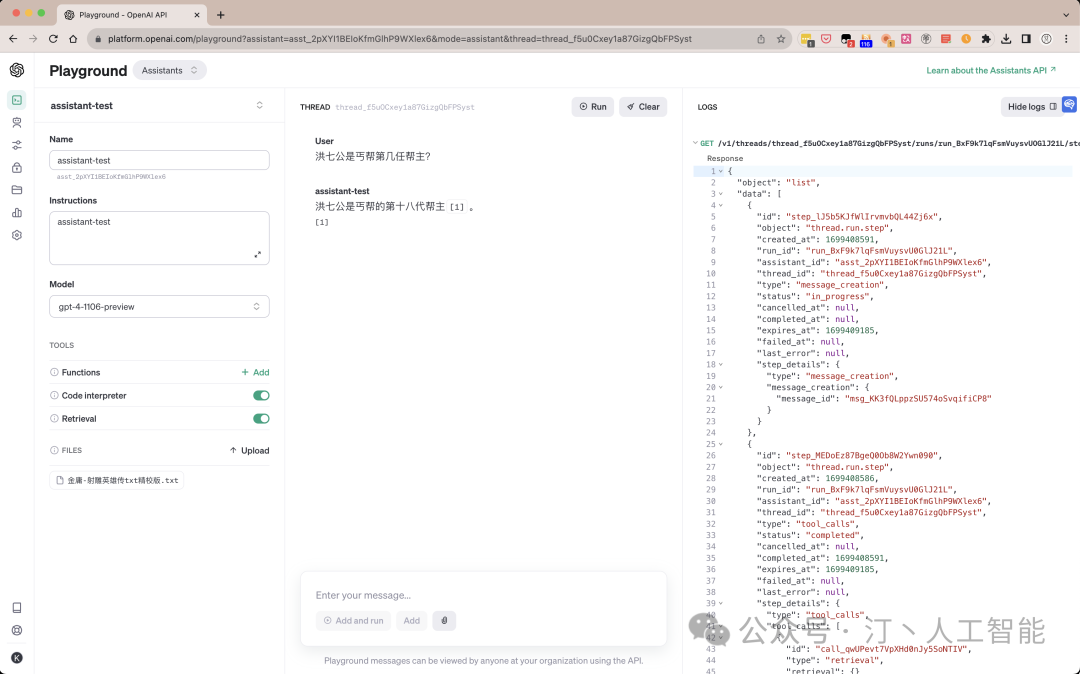Turn off the Retrieval toggle

coord(261,419)
